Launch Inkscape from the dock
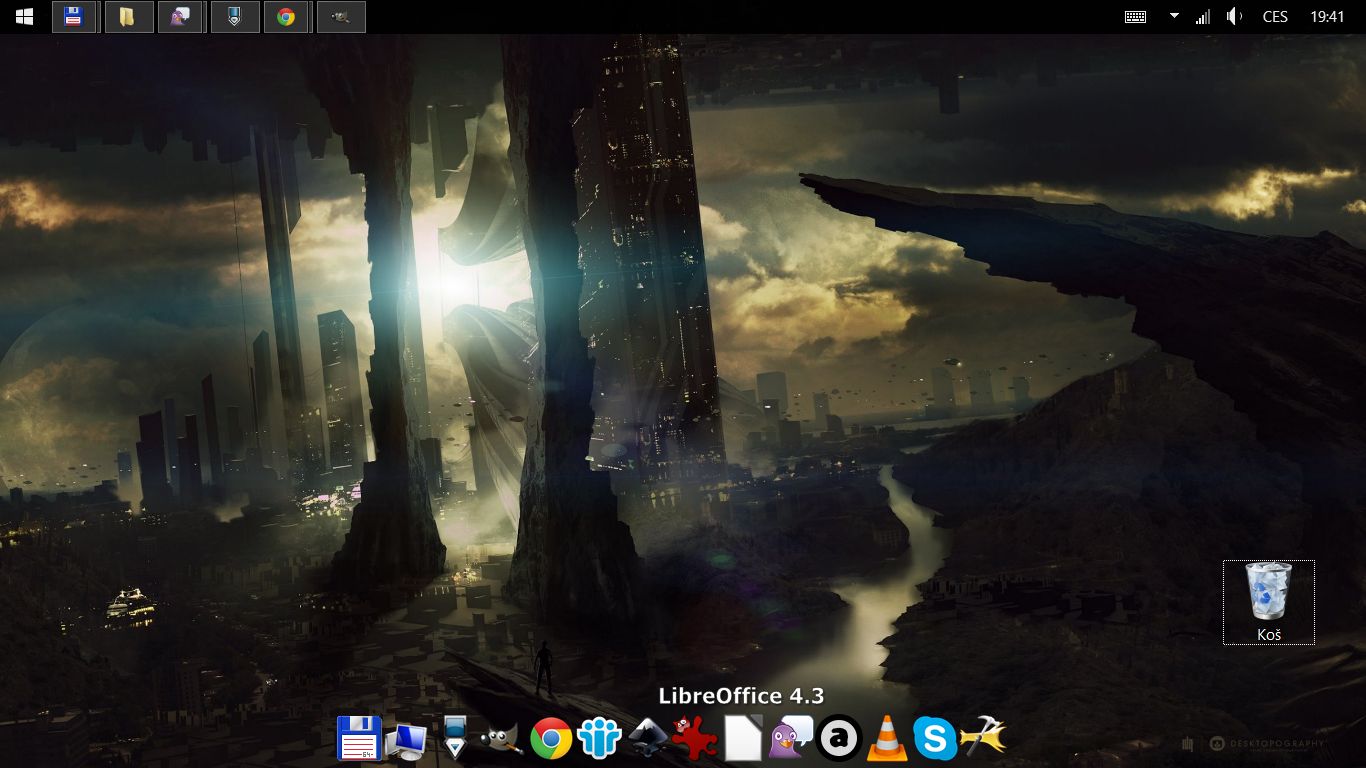This screenshot has width=1366, height=768. click(x=648, y=739)
